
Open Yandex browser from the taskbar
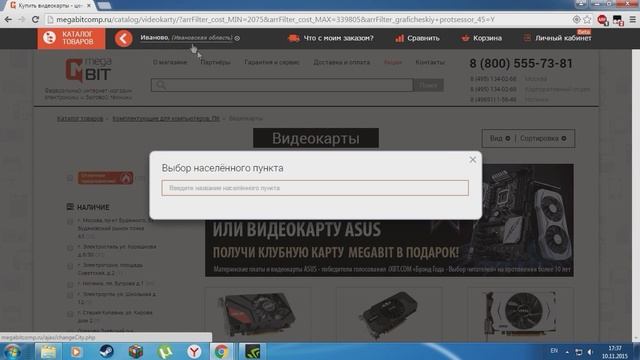(194, 351)
